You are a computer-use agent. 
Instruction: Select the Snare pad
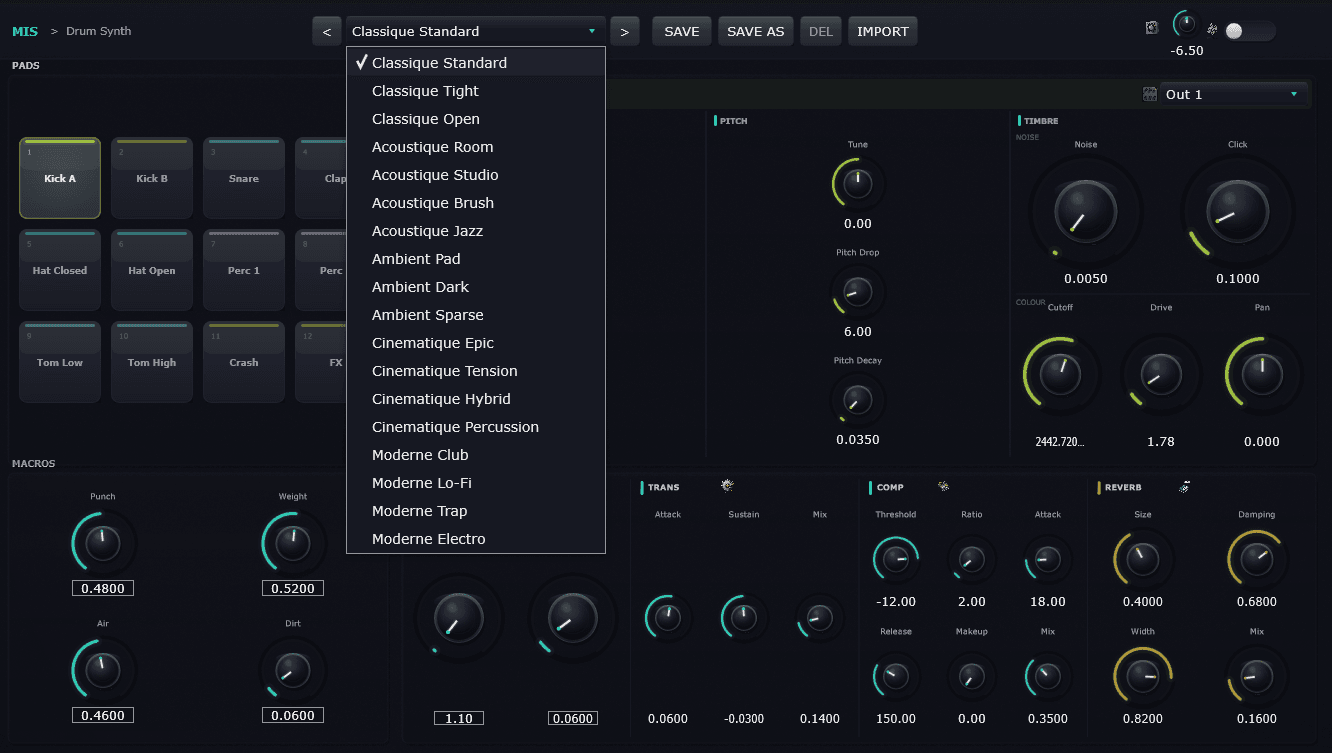tap(244, 178)
